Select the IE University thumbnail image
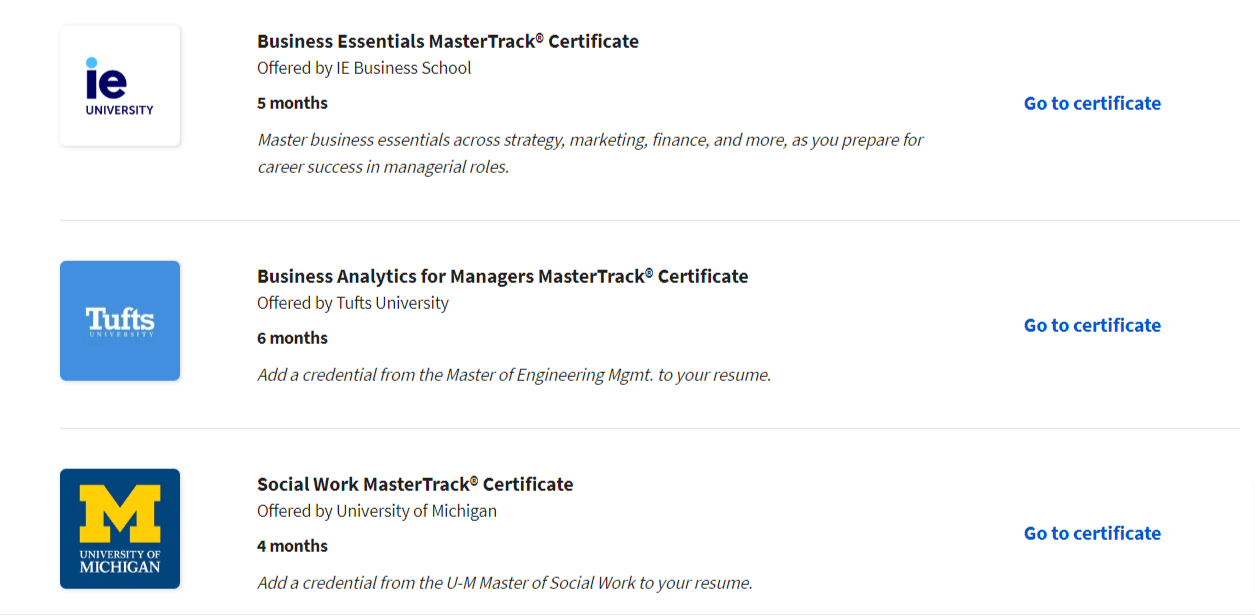 (x=119, y=85)
